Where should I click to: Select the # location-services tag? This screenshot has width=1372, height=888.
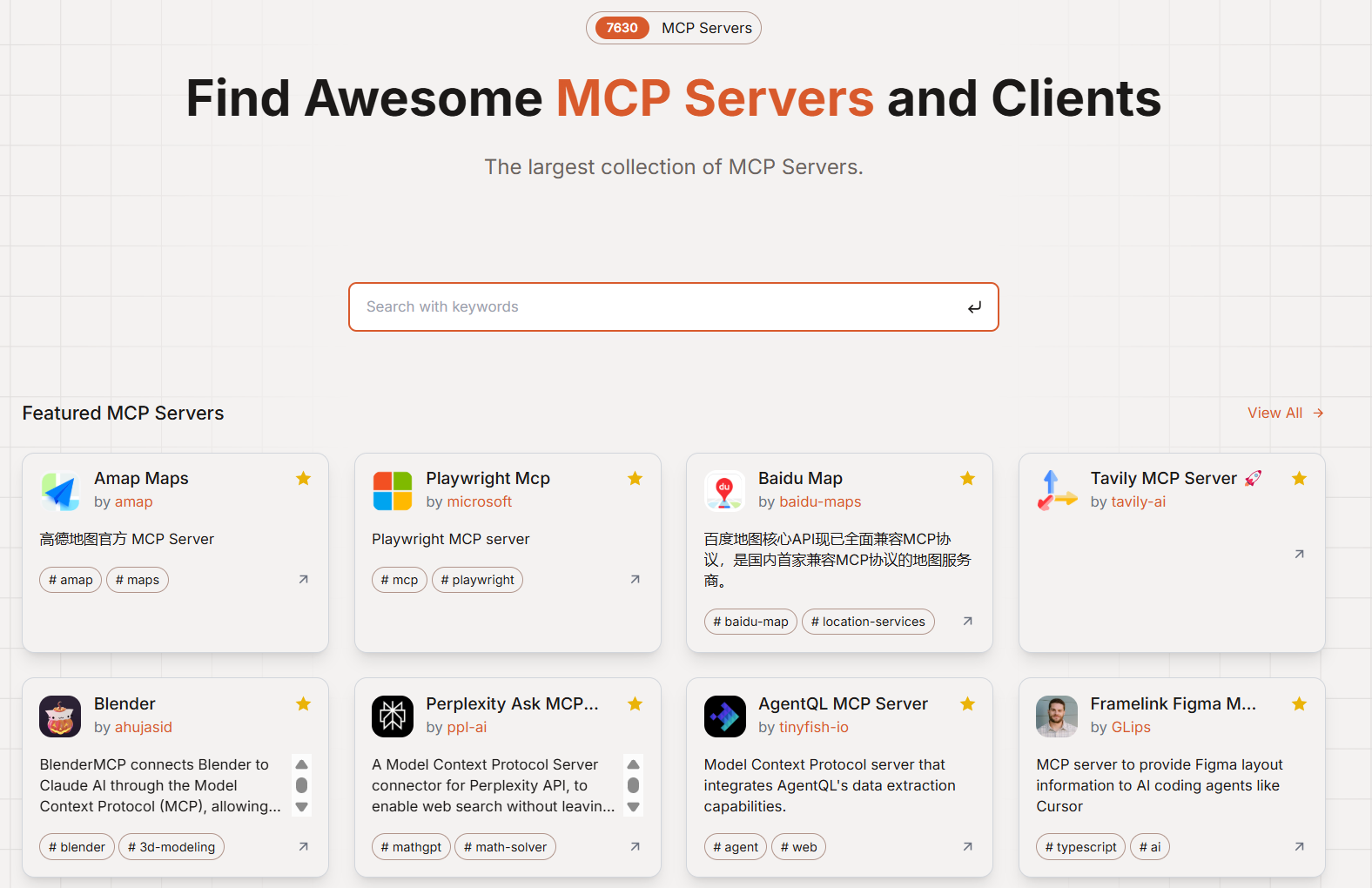tap(868, 622)
